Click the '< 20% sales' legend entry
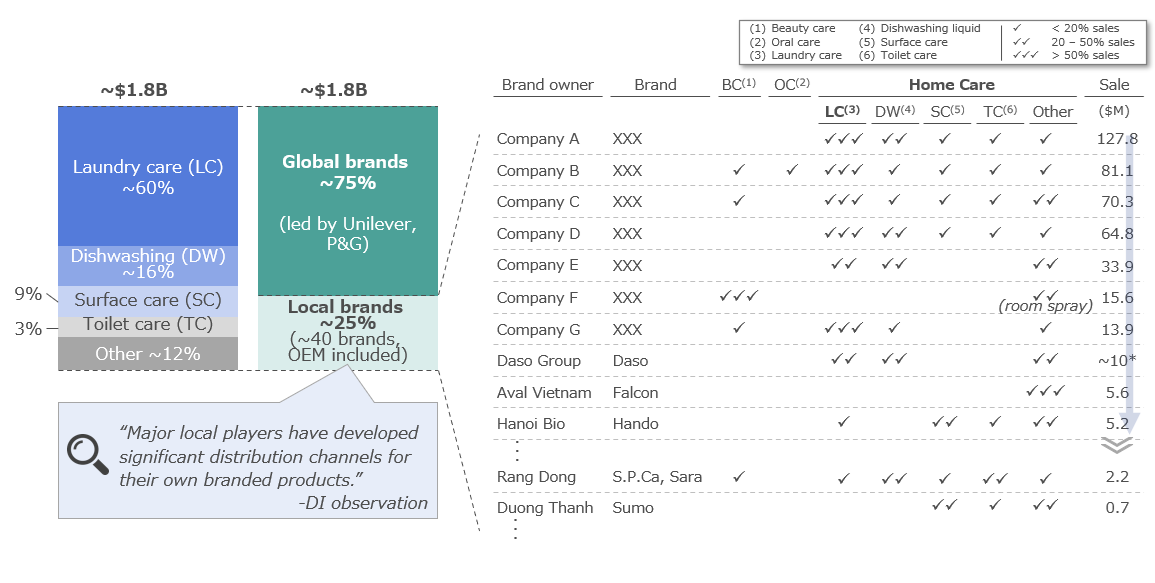Screen dimensions: 1155x583 pos(1085,28)
